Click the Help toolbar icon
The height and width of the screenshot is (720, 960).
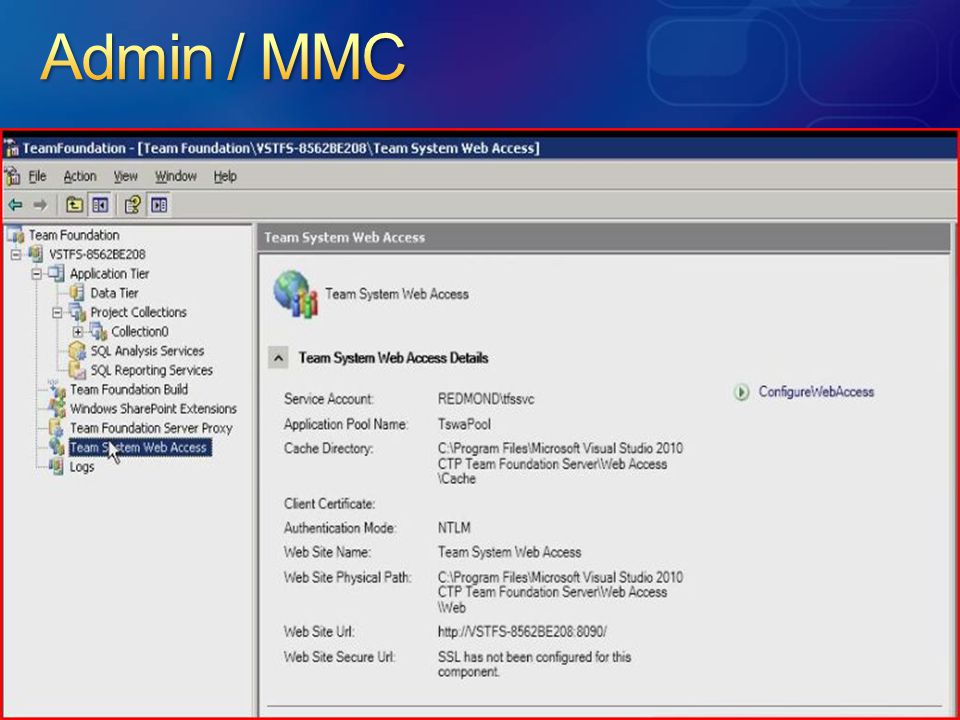click(133, 204)
